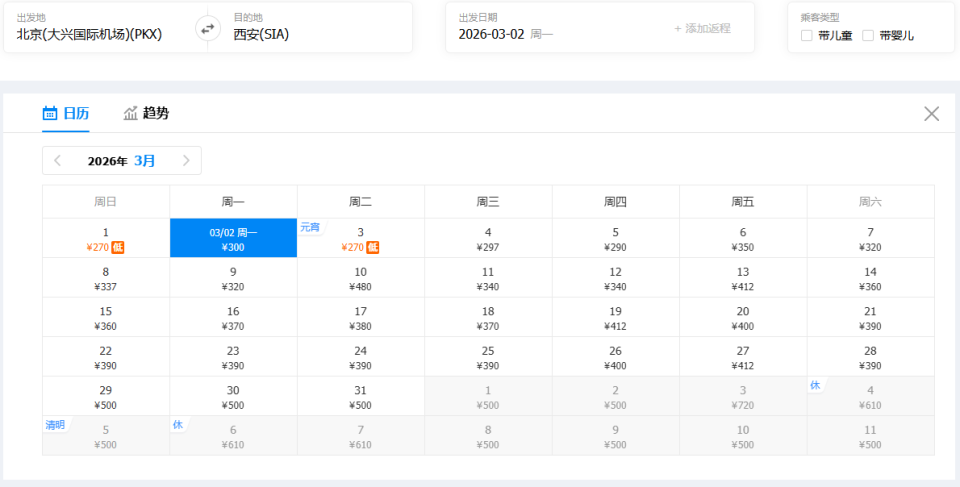The width and height of the screenshot is (960, 487).
Task: Swap departure and destination cities
Action: coord(208,28)
